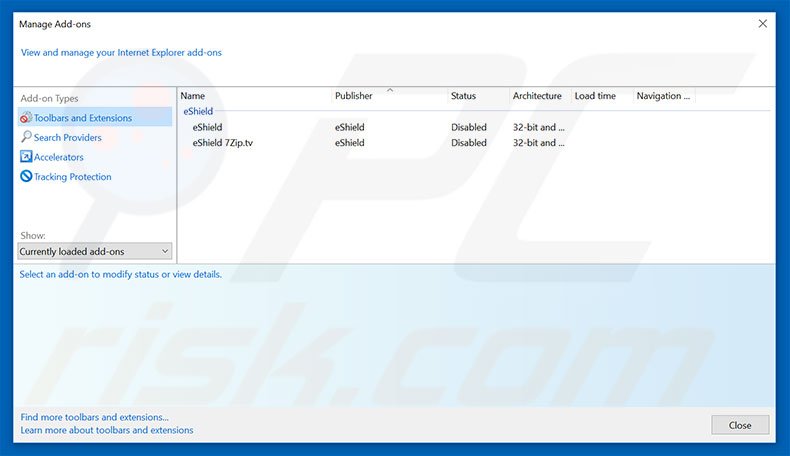This screenshot has height=456, width=790.
Task: Click the Search Providers magnifier icon
Action: click(x=26, y=137)
